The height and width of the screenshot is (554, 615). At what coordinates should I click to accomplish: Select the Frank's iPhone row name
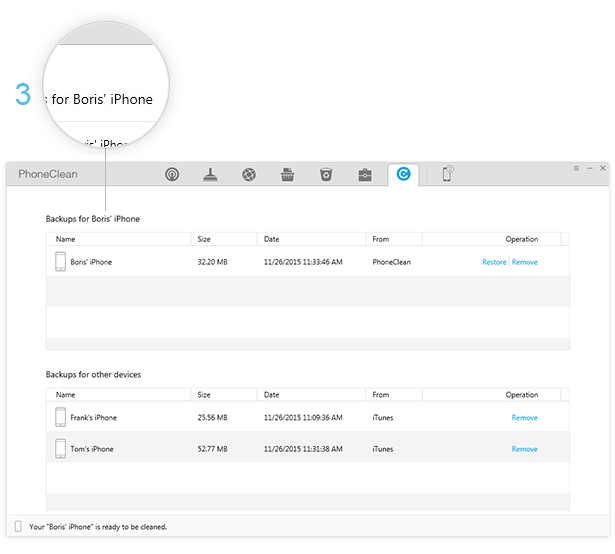93,418
